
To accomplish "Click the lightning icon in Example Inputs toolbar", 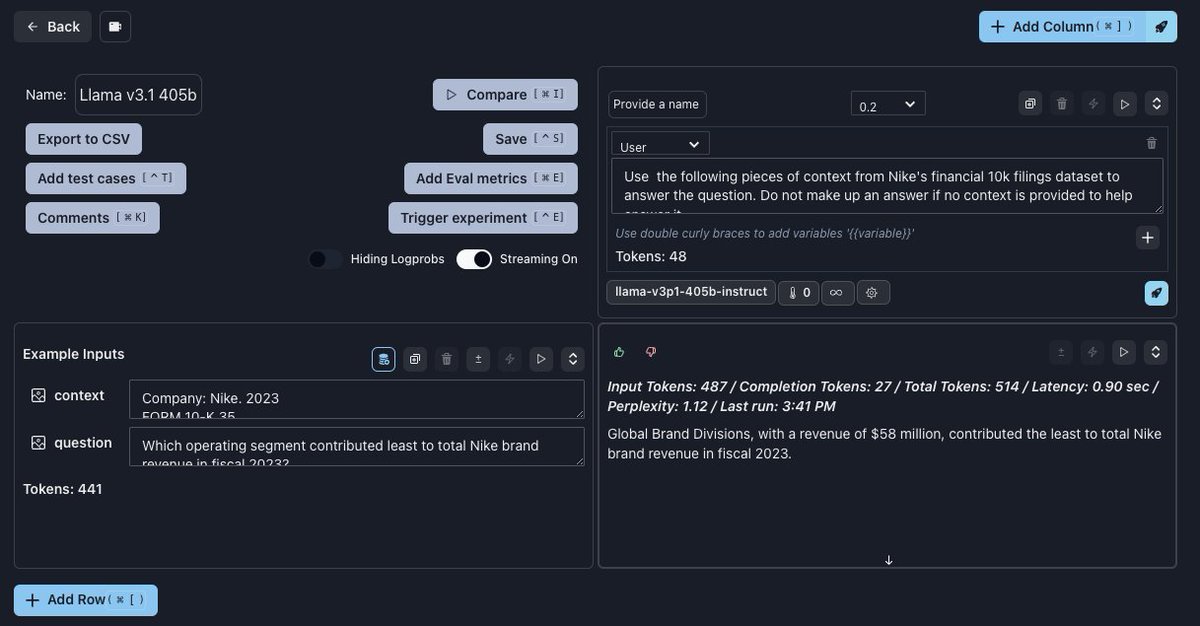I will pos(510,359).
